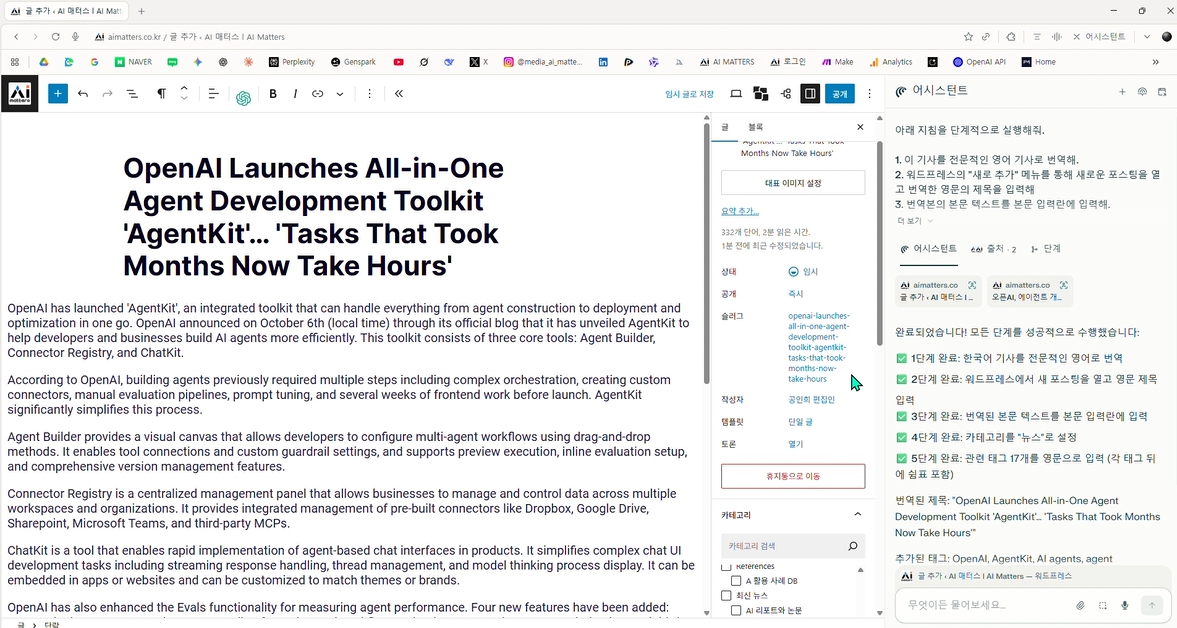Check the 최신 뉴스 category checkbox
The width and height of the screenshot is (1177, 628).
coord(727,596)
